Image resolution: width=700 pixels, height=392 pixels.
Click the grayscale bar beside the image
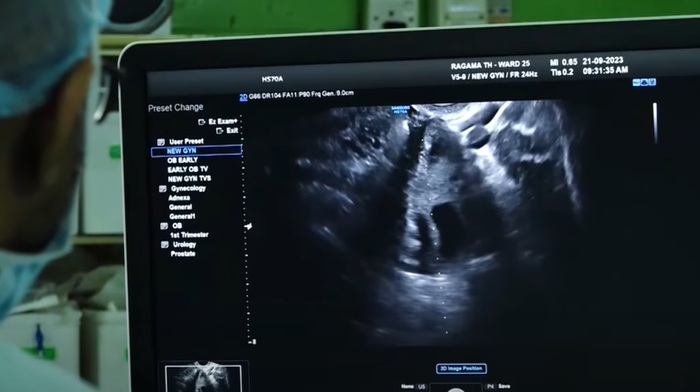(655, 123)
